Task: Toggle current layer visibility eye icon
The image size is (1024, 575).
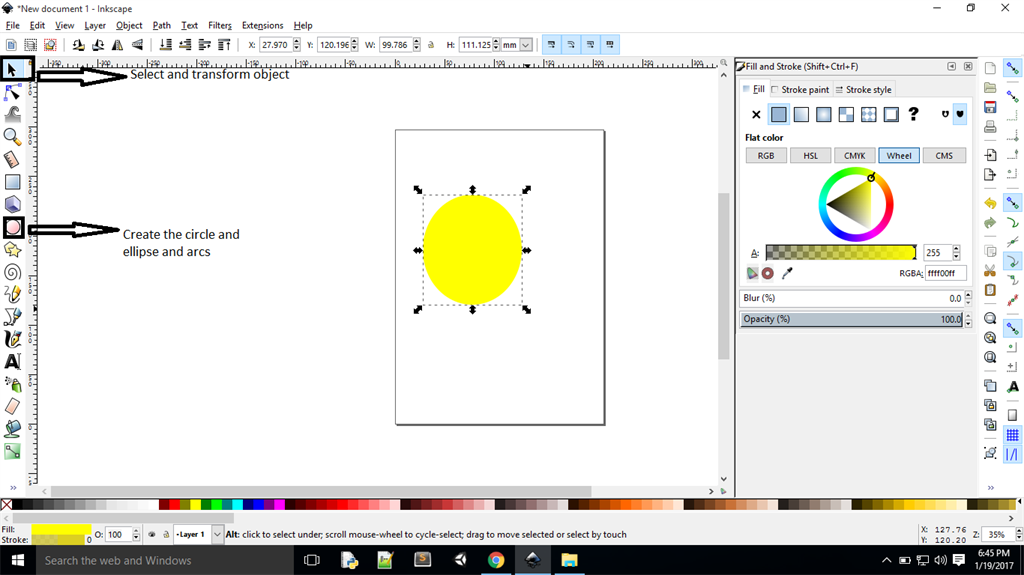Action: (x=151, y=535)
